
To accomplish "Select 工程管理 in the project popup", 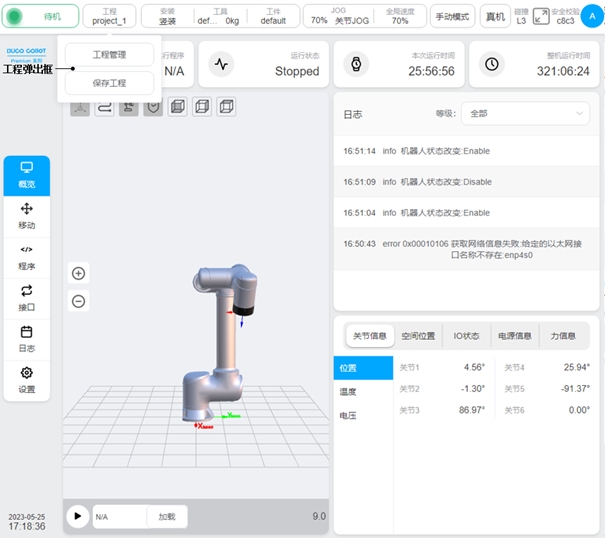I will [x=109, y=55].
